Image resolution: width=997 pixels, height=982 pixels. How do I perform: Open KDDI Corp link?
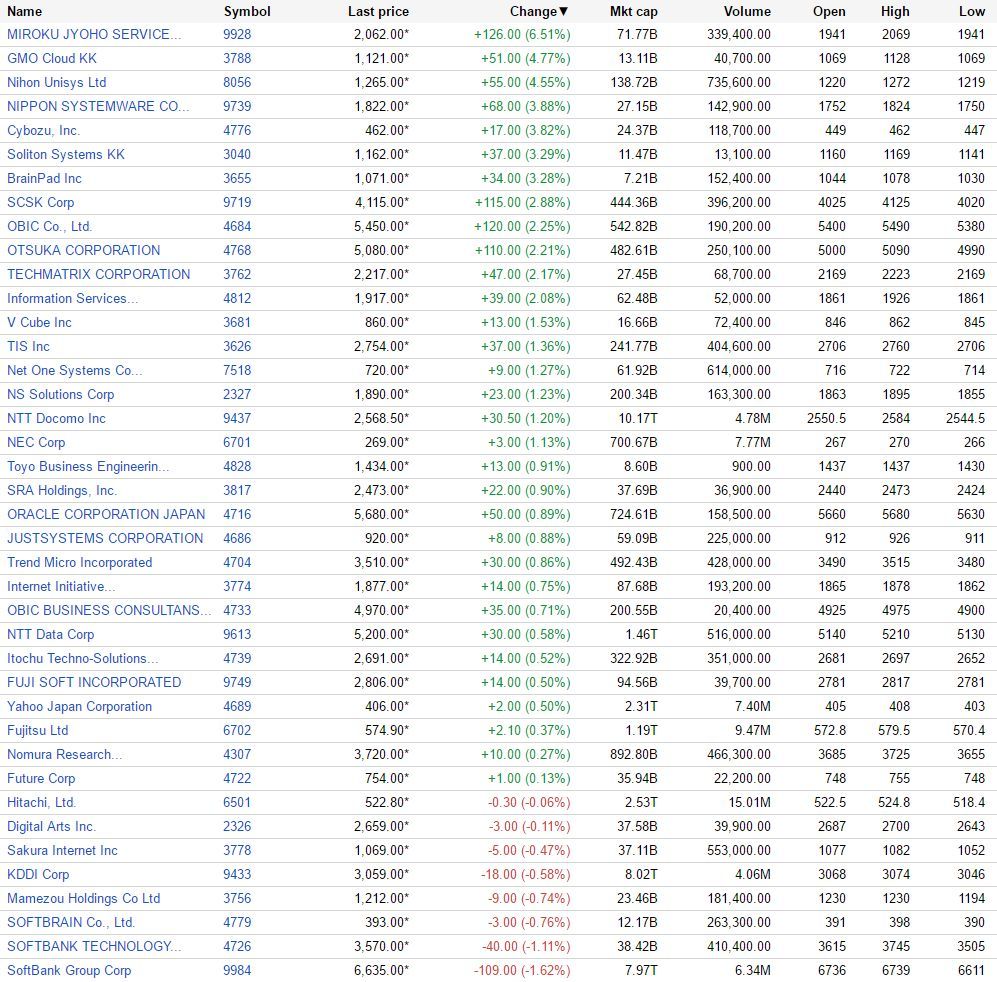pos(38,875)
